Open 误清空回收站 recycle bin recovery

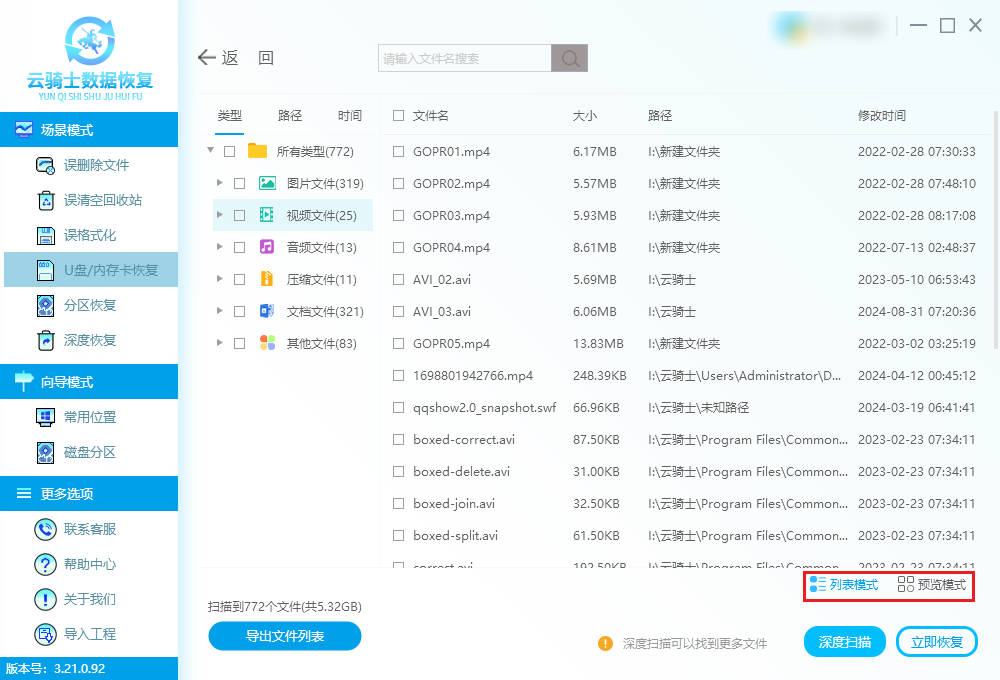(45, 201)
